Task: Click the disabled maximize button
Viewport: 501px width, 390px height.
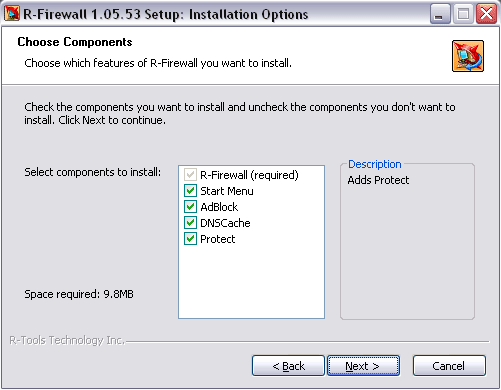Action: point(463,14)
